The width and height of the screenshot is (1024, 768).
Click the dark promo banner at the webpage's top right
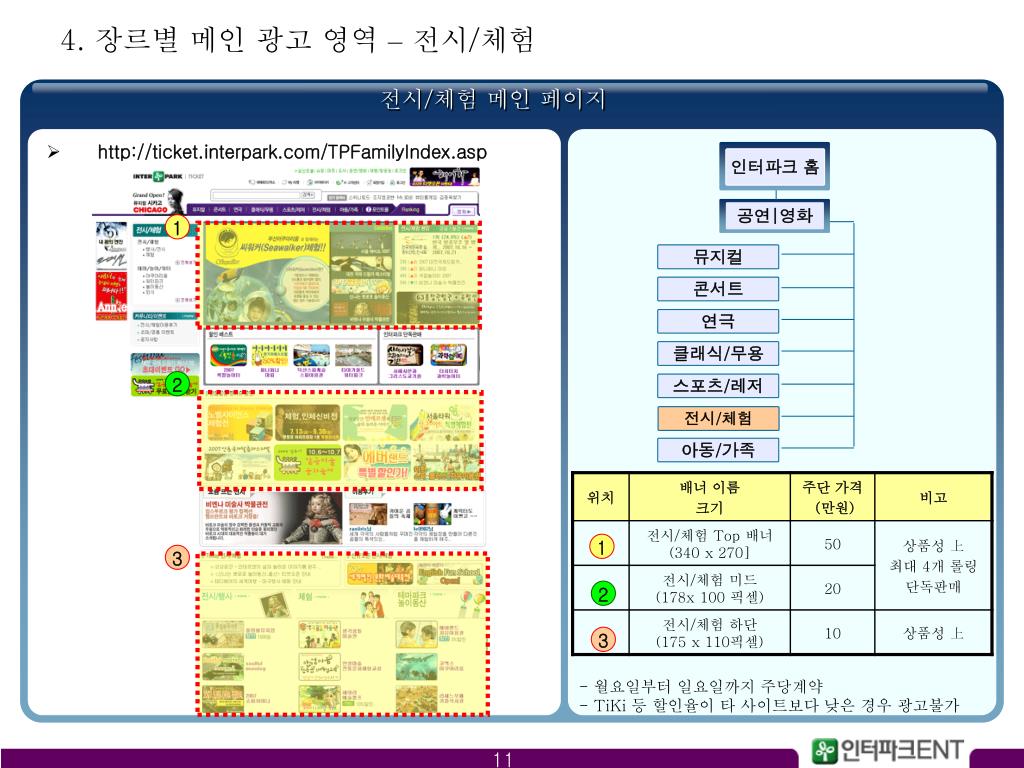[x=445, y=177]
